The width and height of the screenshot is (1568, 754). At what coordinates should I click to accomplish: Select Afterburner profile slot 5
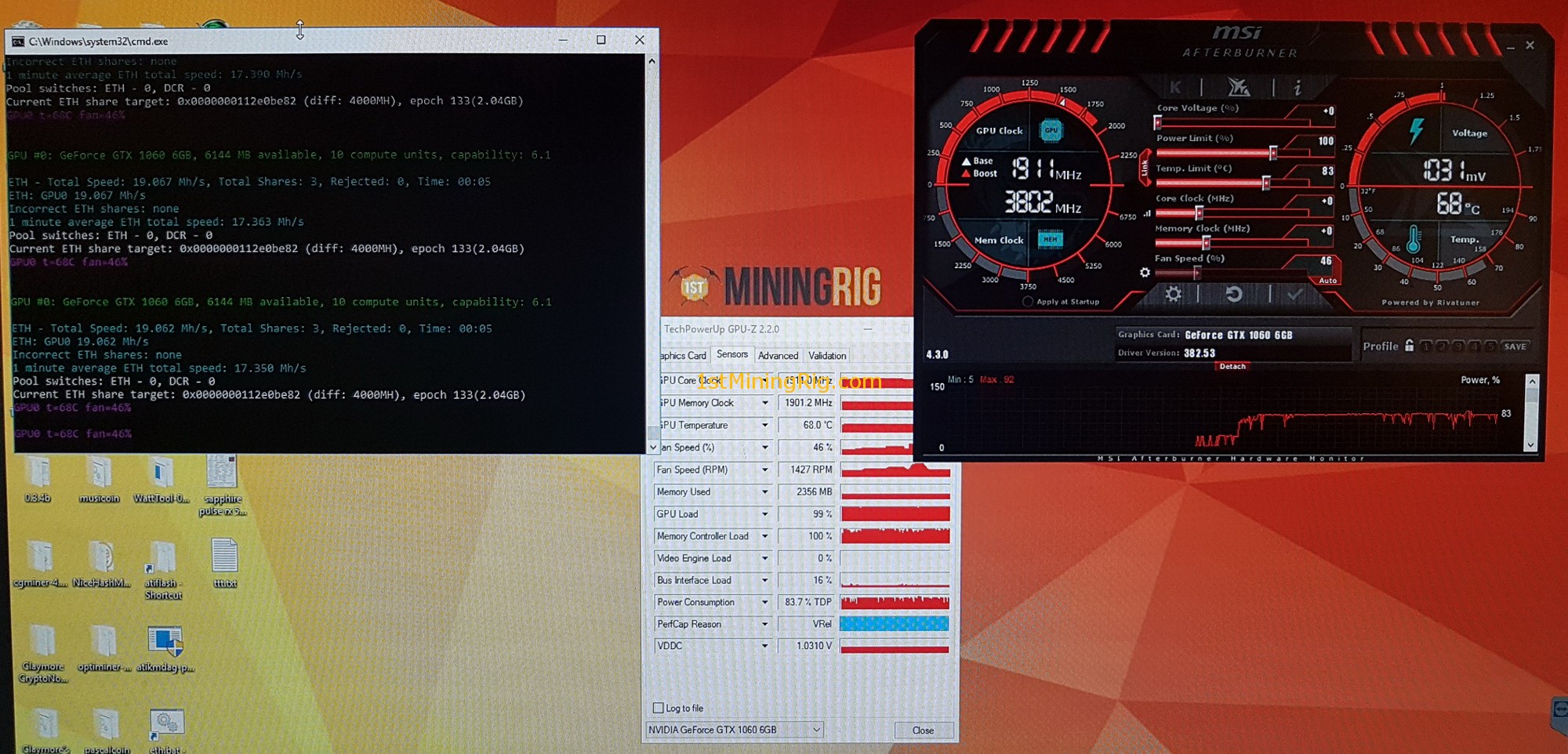[x=1491, y=346]
